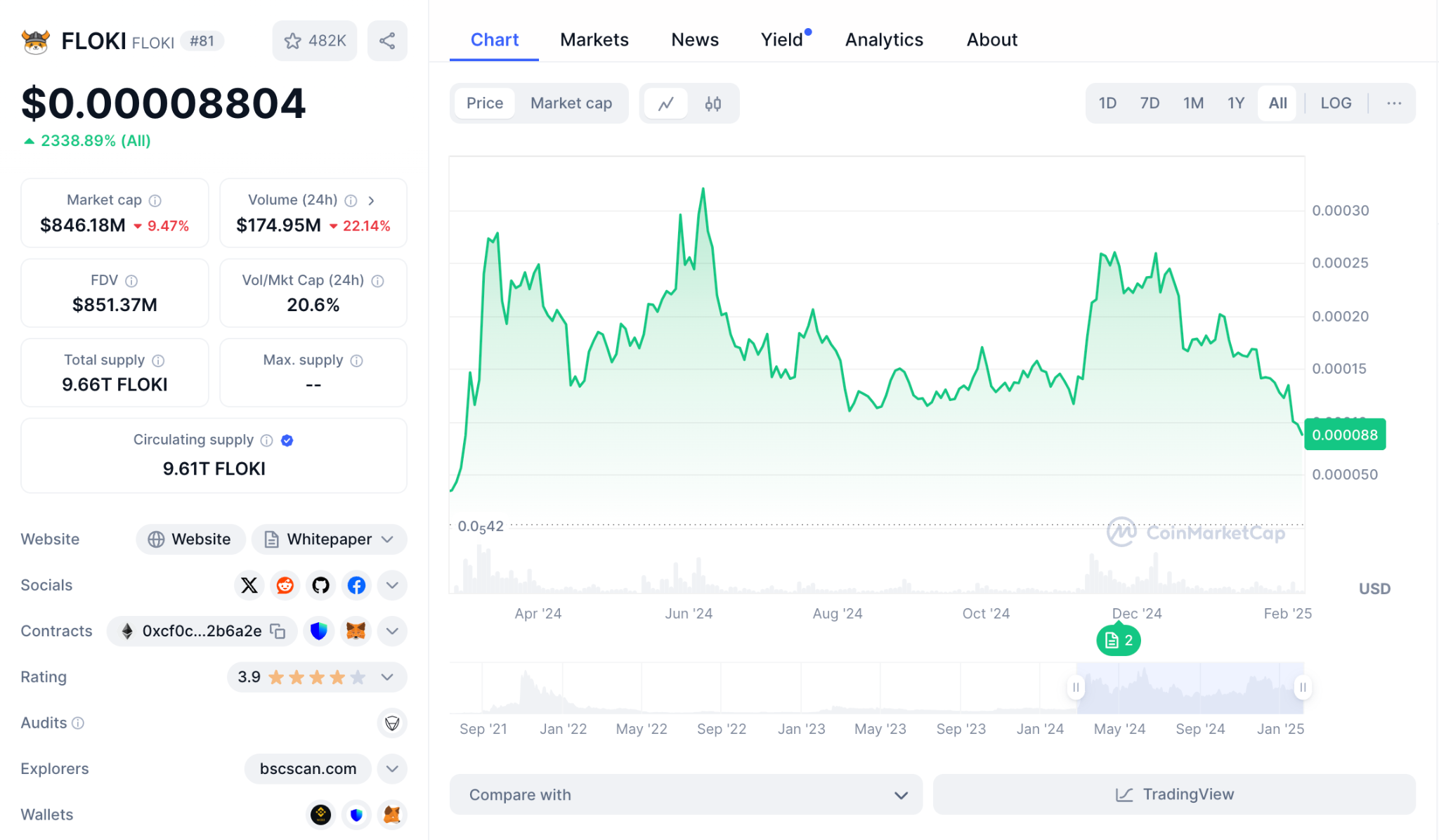
Task: Click the blue shield icon in Contracts
Action: point(319,631)
